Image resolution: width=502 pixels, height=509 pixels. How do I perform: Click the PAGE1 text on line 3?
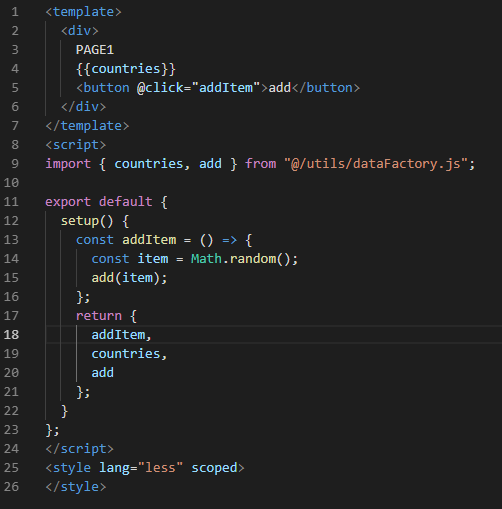[95, 50]
